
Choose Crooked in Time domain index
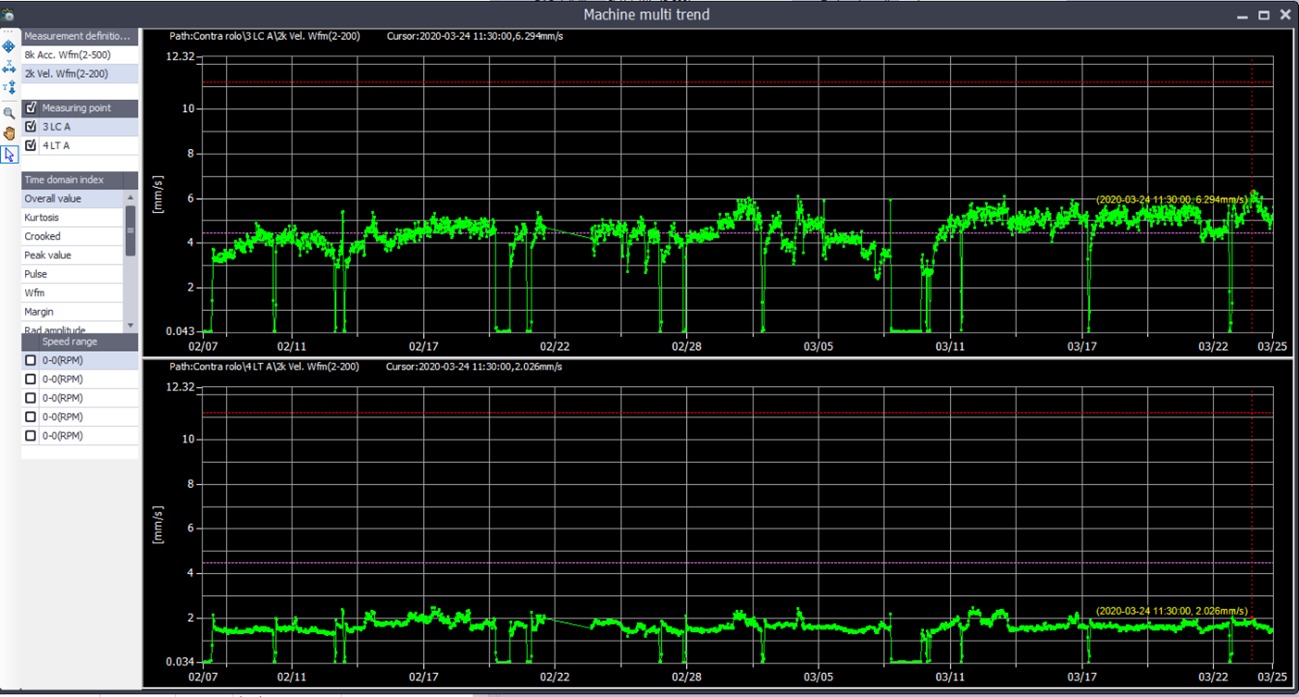pyautogui.click(x=73, y=237)
